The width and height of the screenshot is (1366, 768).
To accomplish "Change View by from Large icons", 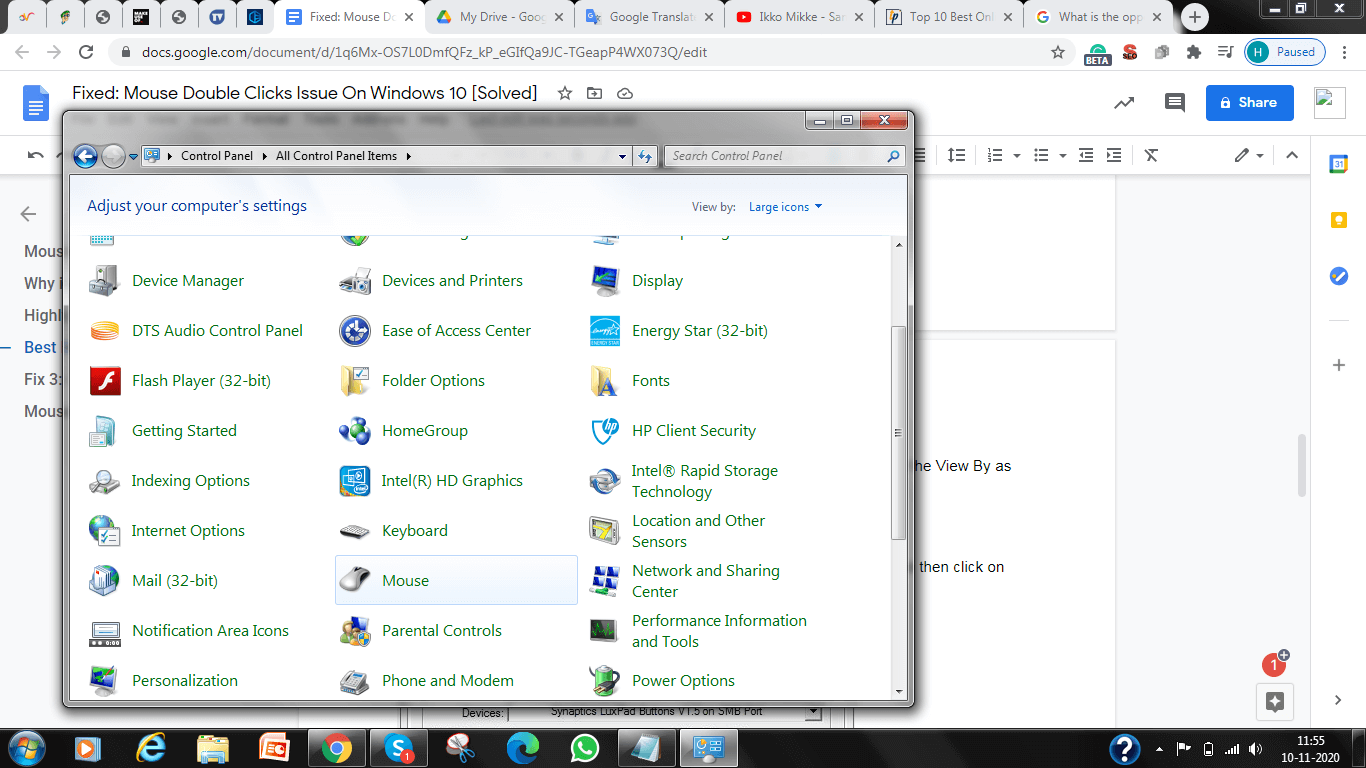I will pyautogui.click(x=785, y=207).
